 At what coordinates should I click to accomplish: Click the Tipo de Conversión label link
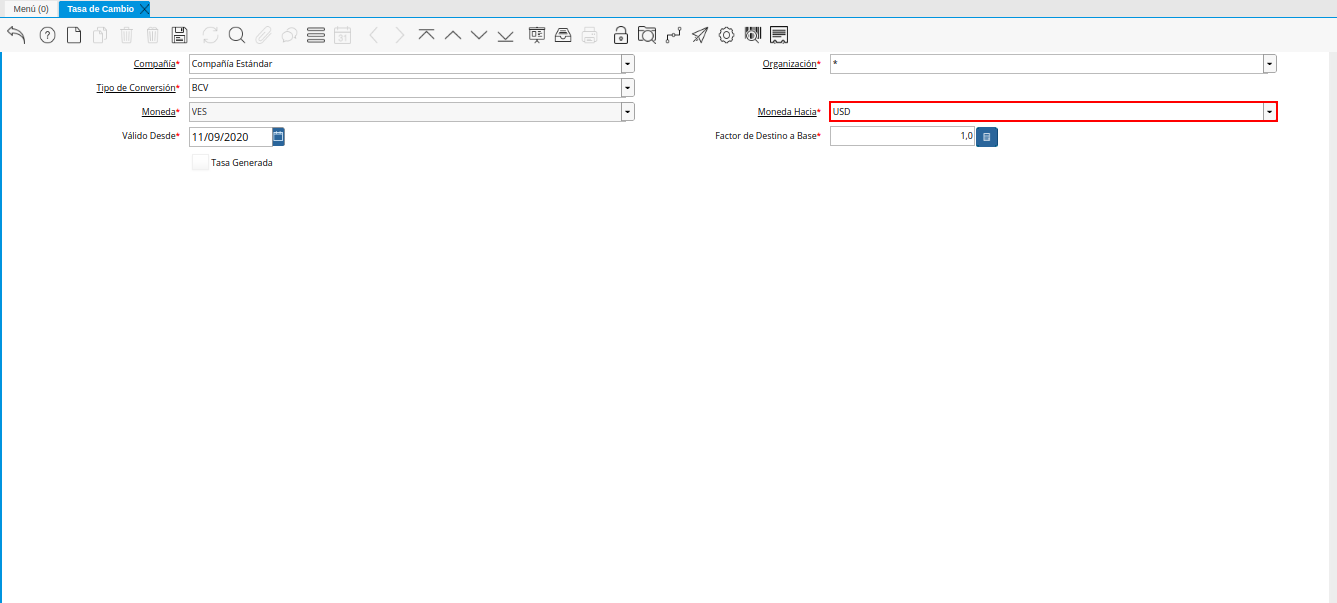coord(135,88)
